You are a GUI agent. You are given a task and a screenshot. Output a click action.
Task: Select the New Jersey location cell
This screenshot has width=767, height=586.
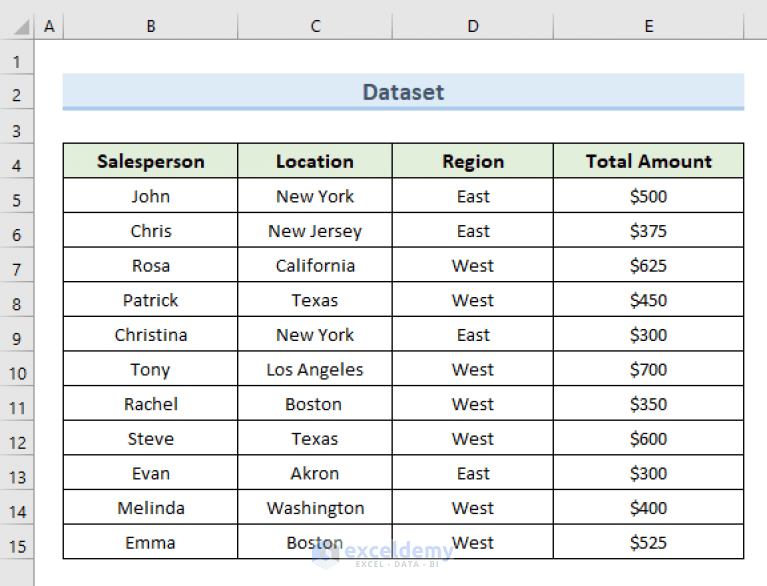click(315, 230)
